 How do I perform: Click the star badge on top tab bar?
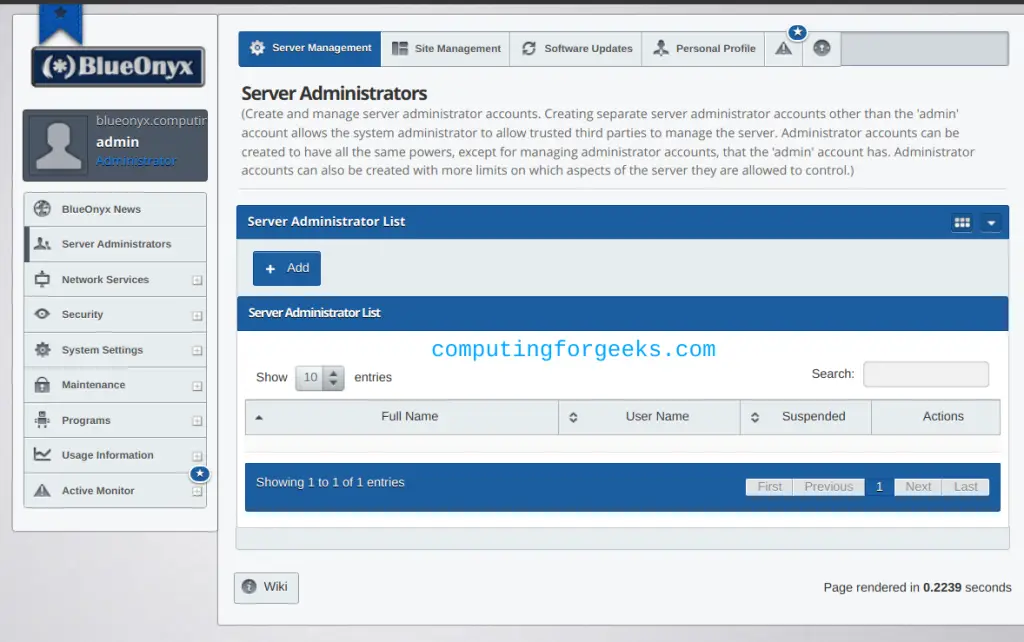pyautogui.click(x=797, y=32)
